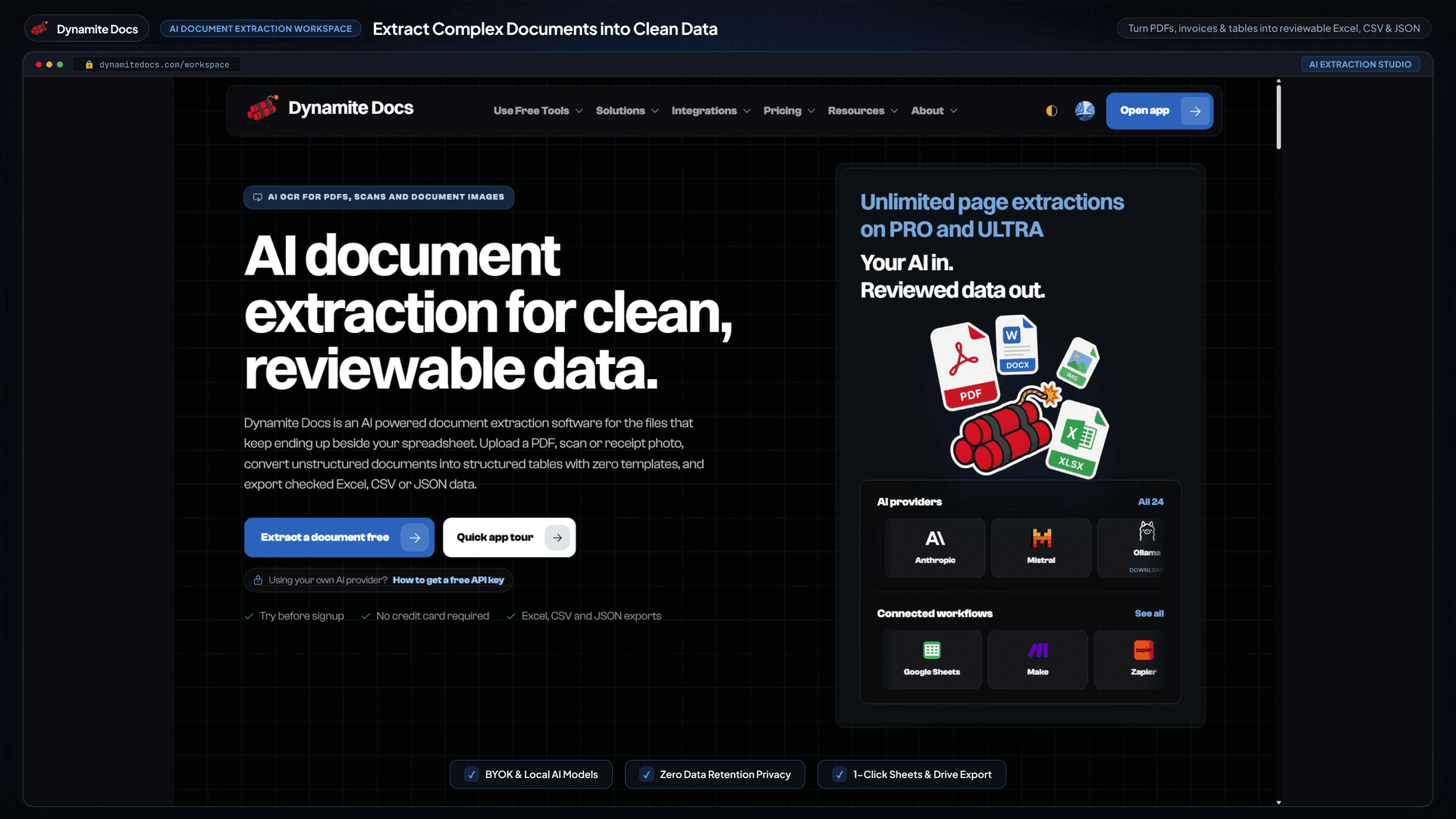This screenshot has width=1456, height=819.
Task: Click the scrollbar down arrow
Action: tap(1279, 802)
